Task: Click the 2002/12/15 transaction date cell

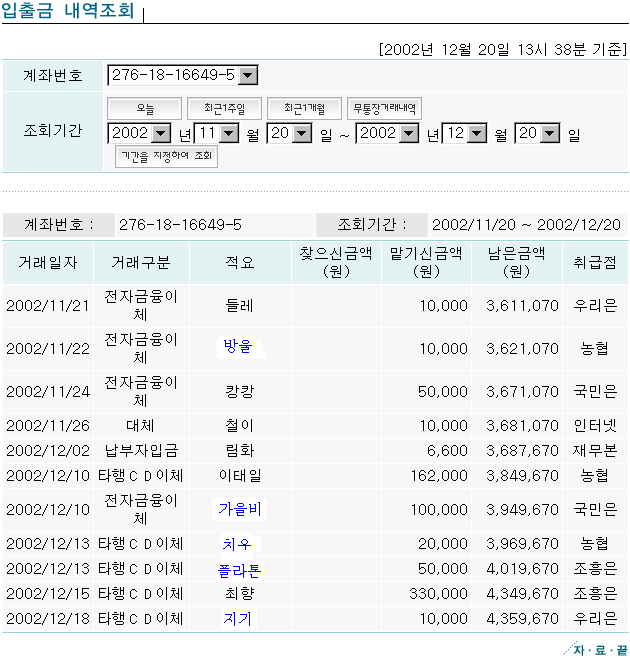Action: (x=48, y=594)
